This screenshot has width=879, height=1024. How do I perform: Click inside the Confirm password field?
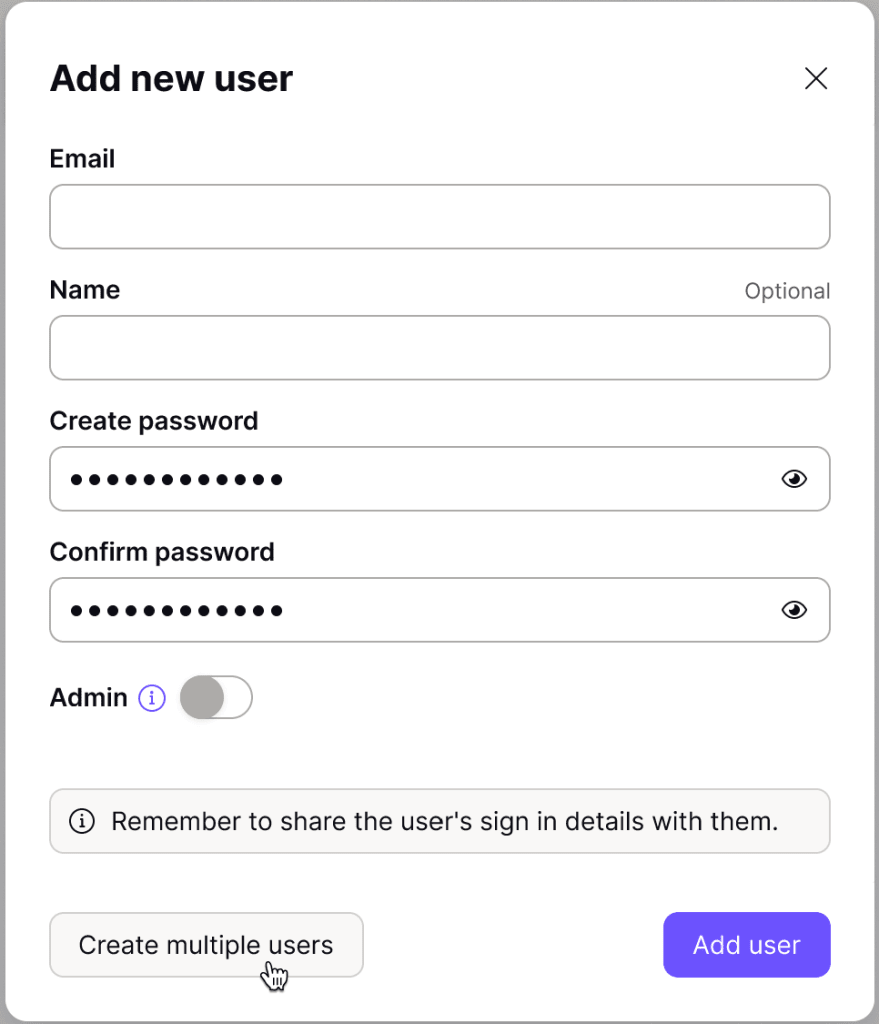point(400,609)
